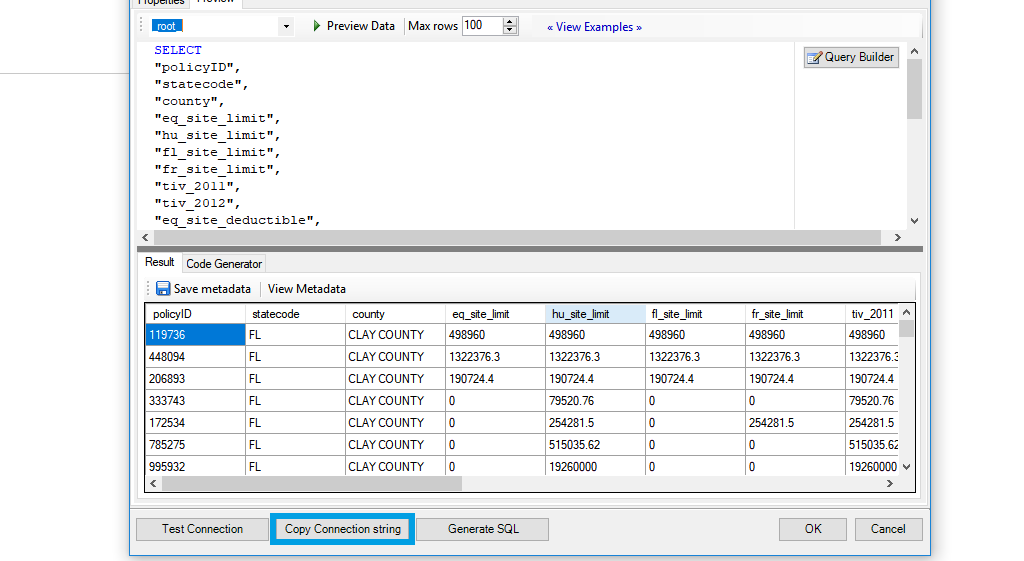
Task: Click the Generate SQL button
Action: [483, 529]
